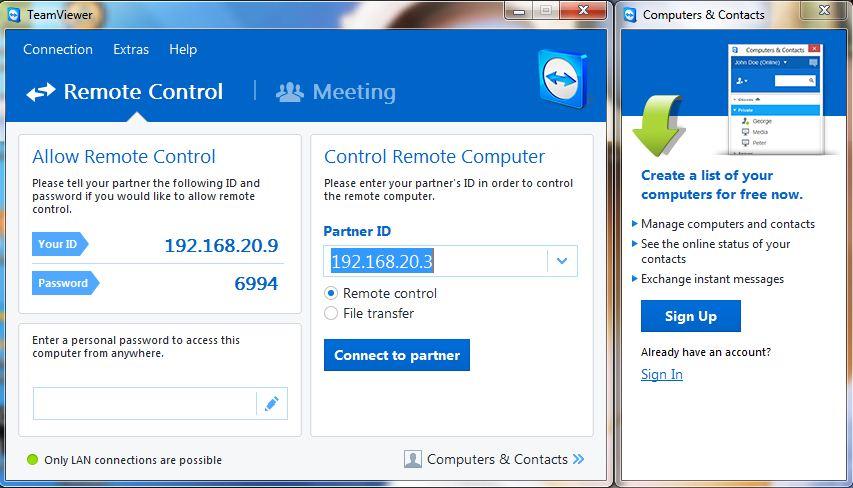Expand Computers & Contacts with the double chevron

tap(578, 459)
